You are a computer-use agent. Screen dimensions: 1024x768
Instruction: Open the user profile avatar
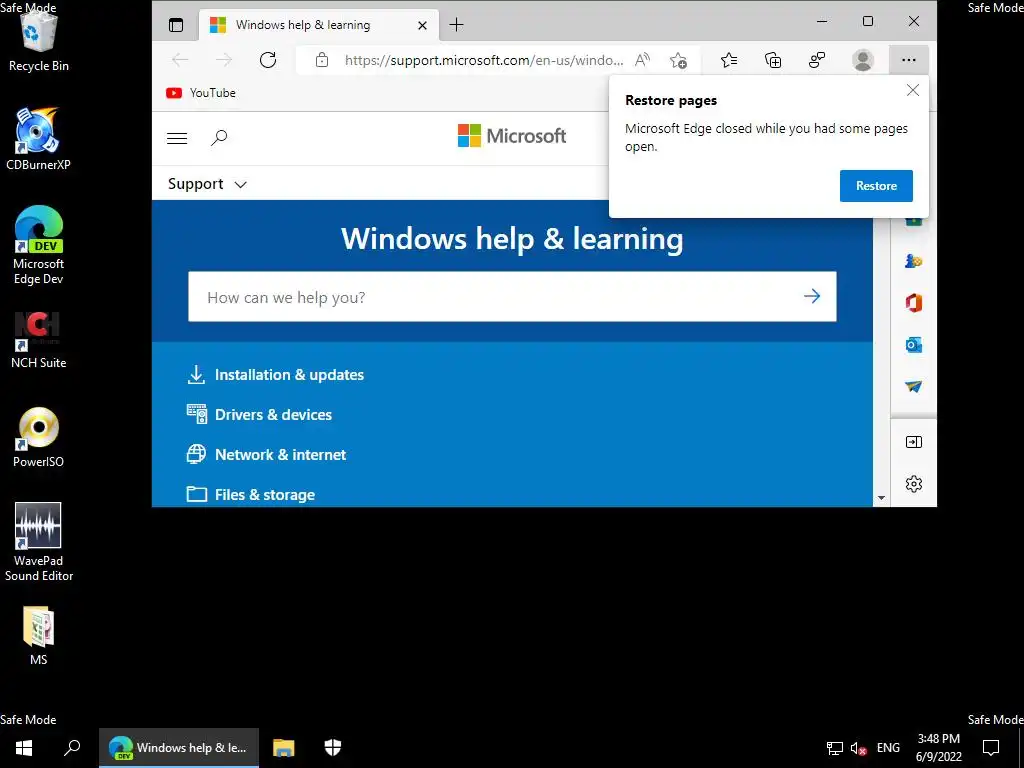pos(863,60)
